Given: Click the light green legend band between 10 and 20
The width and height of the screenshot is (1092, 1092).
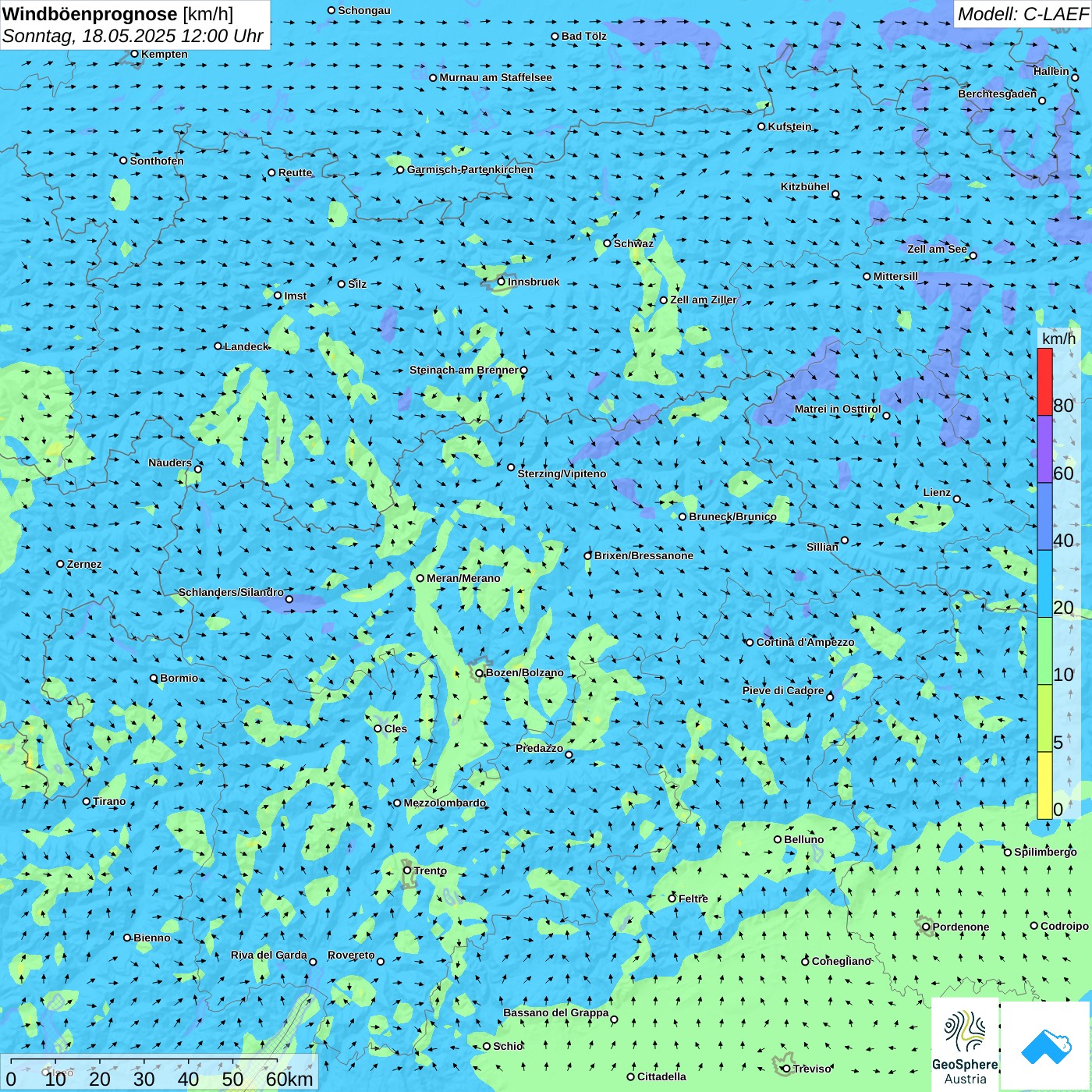Looking at the screenshot, I should point(1044,651).
